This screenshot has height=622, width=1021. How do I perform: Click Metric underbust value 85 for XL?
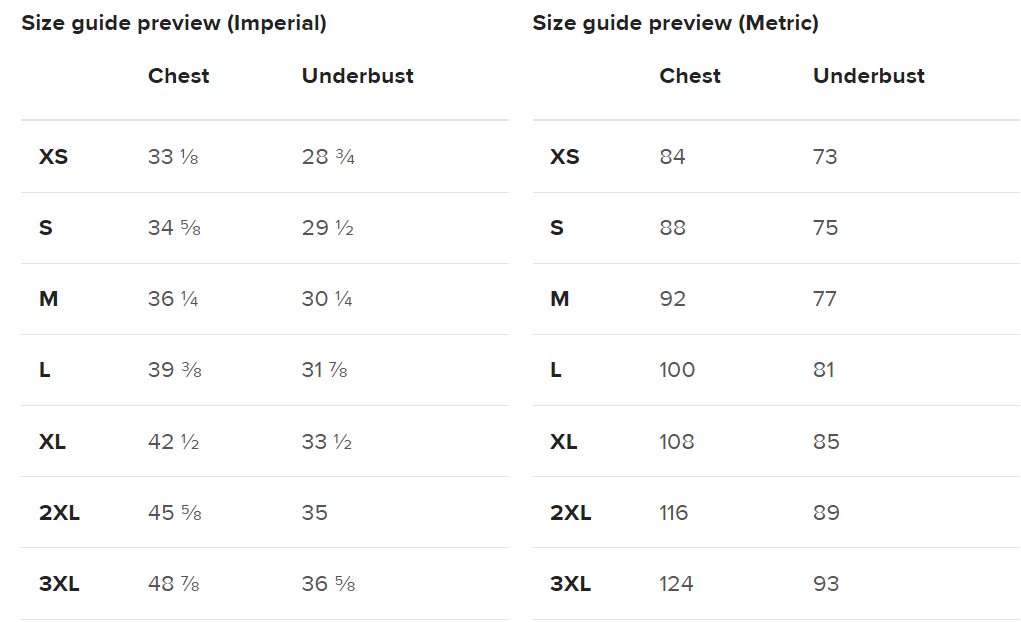(826, 442)
